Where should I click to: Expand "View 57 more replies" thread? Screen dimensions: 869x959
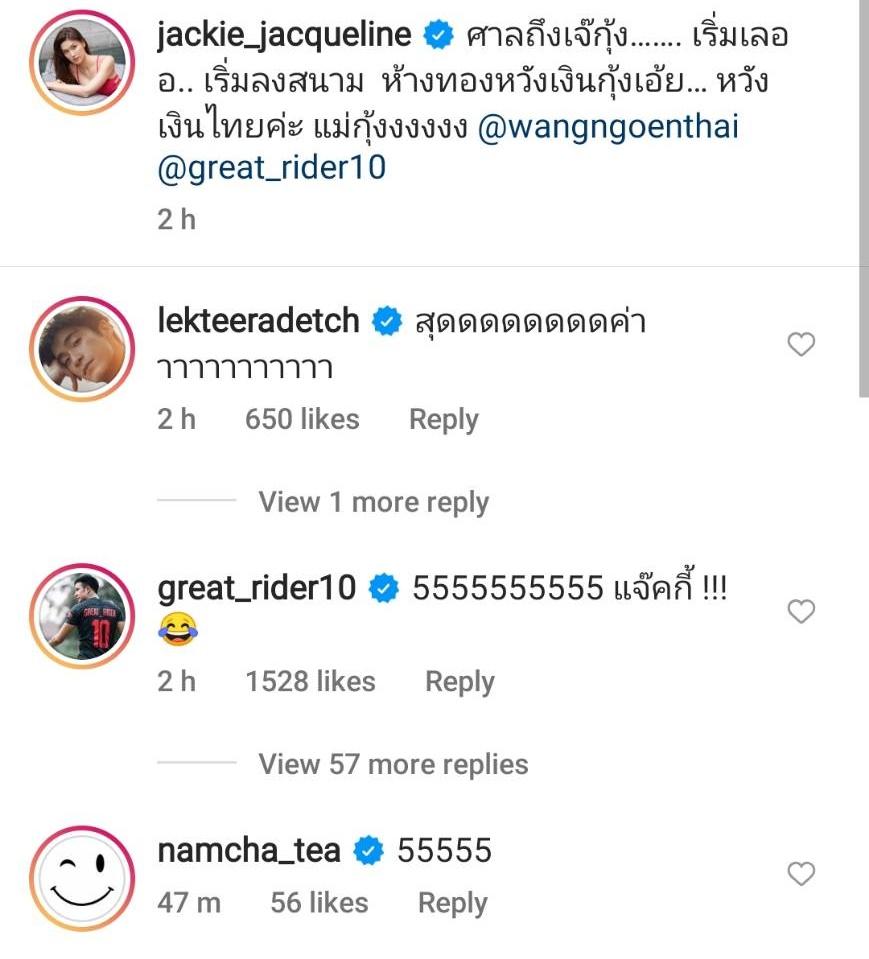click(x=393, y=765)
